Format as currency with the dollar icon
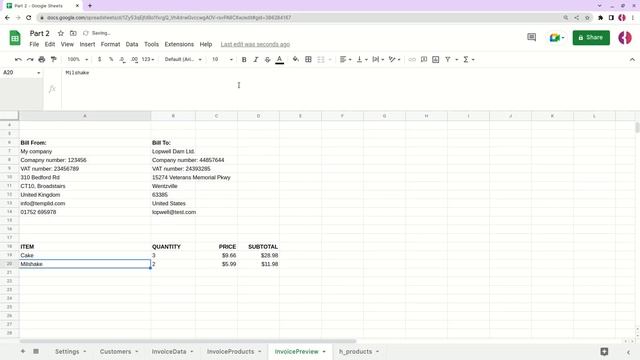The height and width of the screenshot is (360, 640). pyautogui.click(x=100, y=60)
